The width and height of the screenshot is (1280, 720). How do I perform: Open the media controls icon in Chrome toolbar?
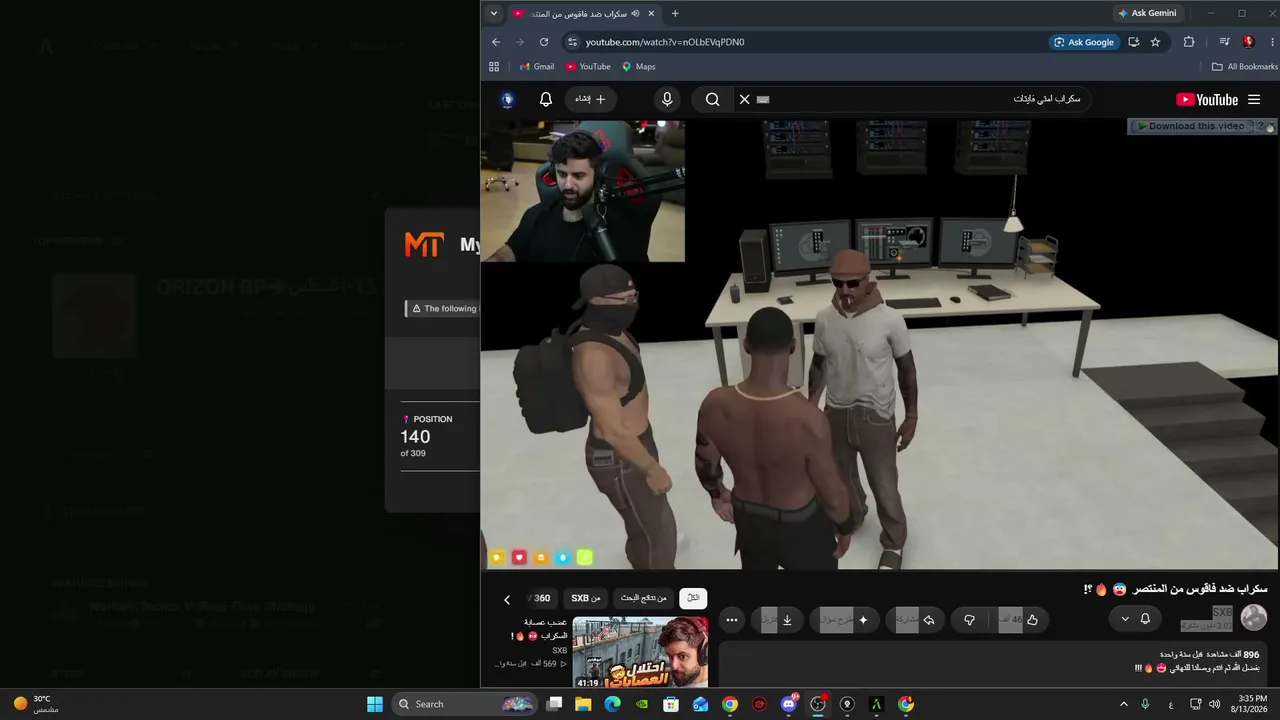[1224, 42]
